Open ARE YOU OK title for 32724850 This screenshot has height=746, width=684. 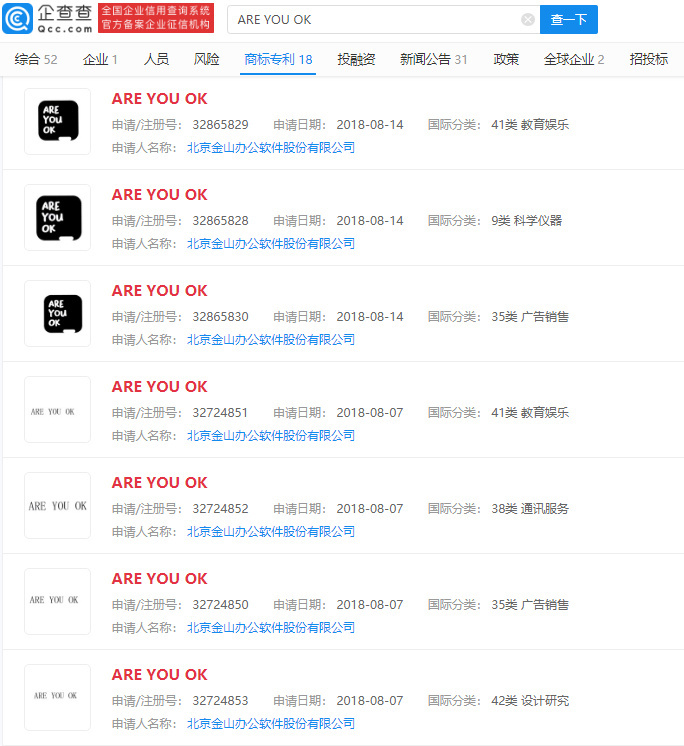(159, 579)
